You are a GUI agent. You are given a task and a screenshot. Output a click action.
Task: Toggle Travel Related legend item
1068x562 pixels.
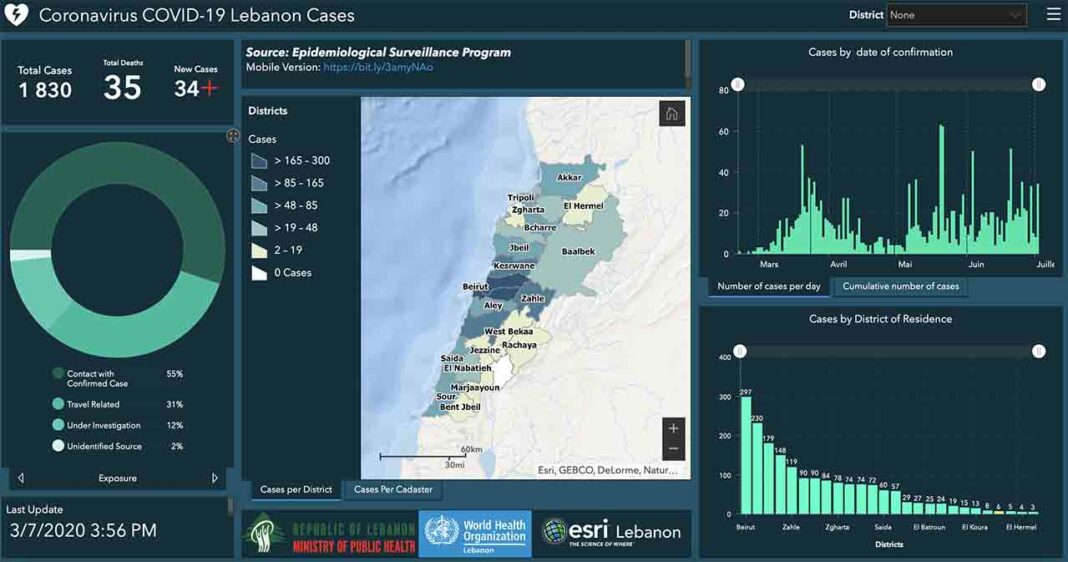[93, 405]
